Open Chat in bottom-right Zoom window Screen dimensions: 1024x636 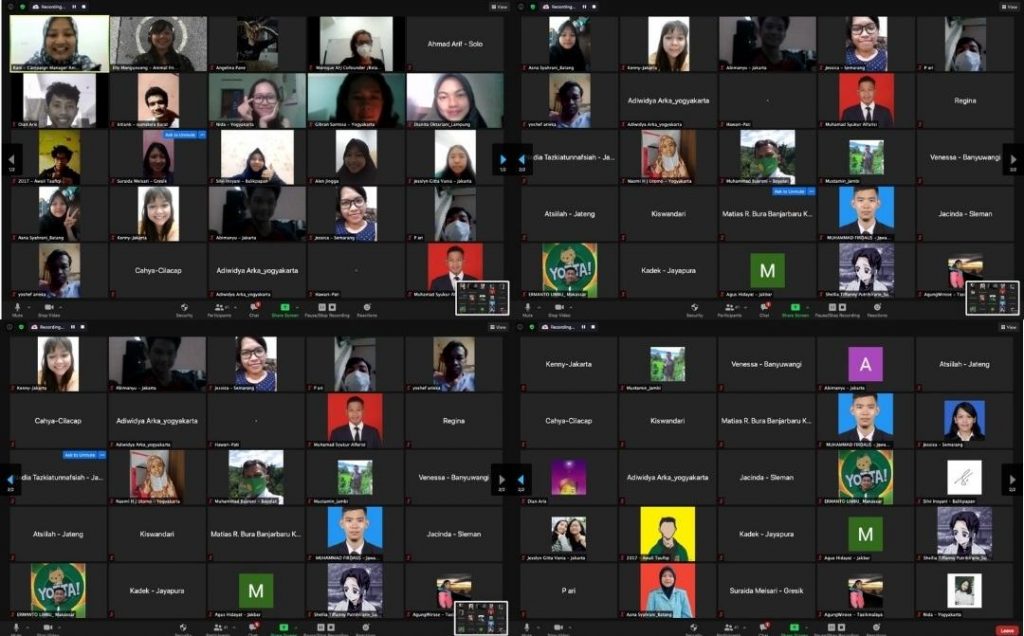pyautogui.click(x=764, y=628)
